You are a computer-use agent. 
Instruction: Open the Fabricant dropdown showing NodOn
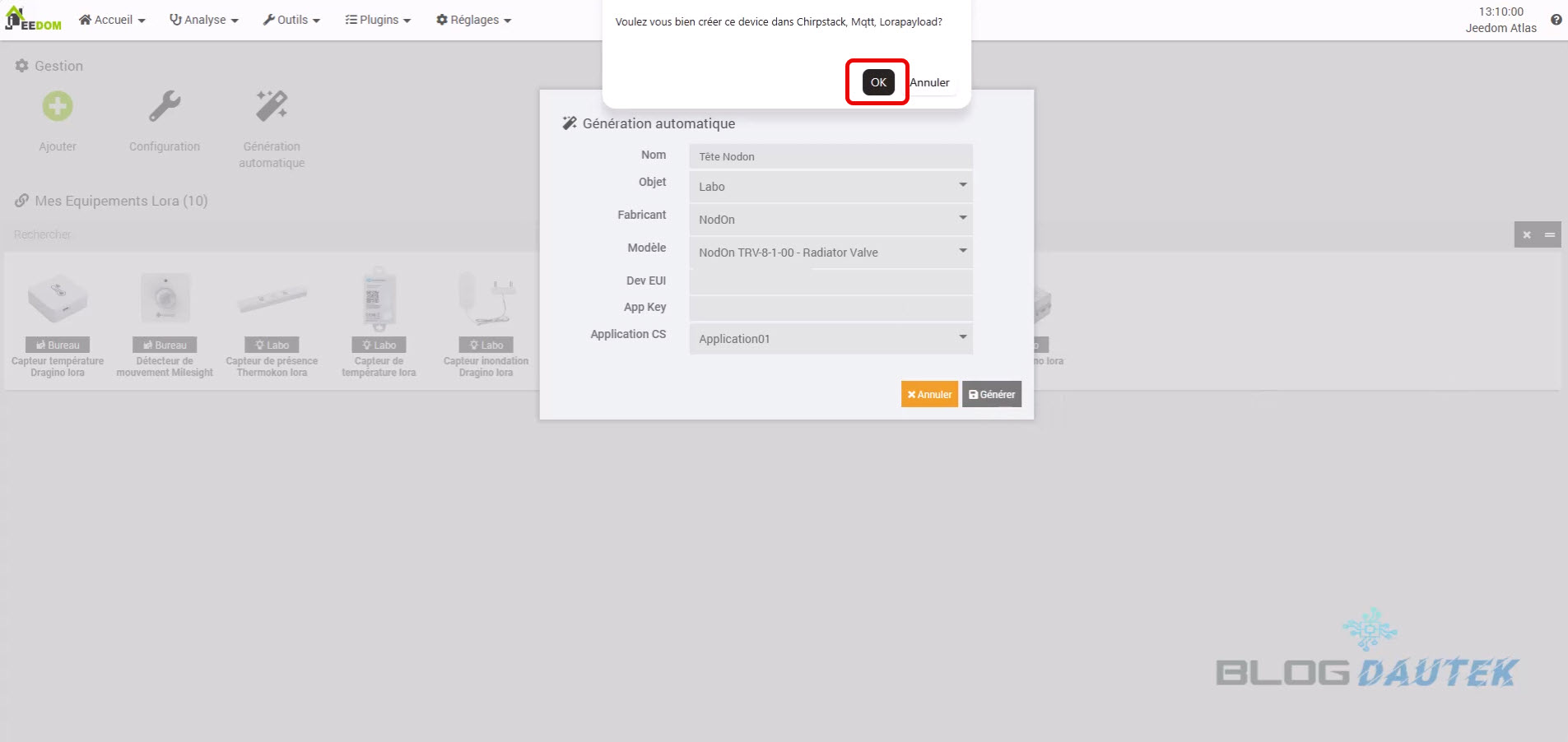[831, 220]
